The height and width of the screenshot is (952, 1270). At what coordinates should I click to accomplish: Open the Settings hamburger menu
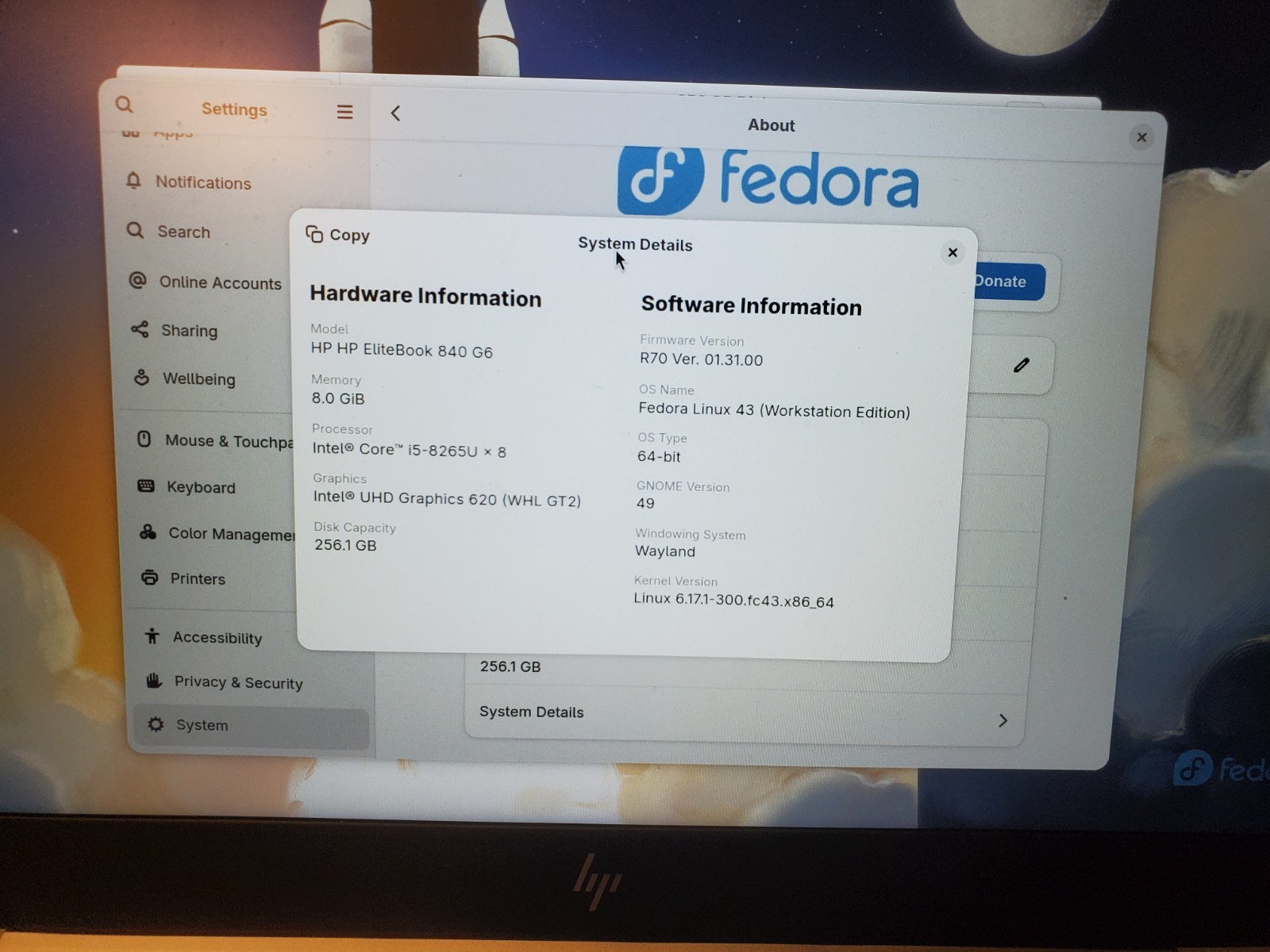coord(344,113)
